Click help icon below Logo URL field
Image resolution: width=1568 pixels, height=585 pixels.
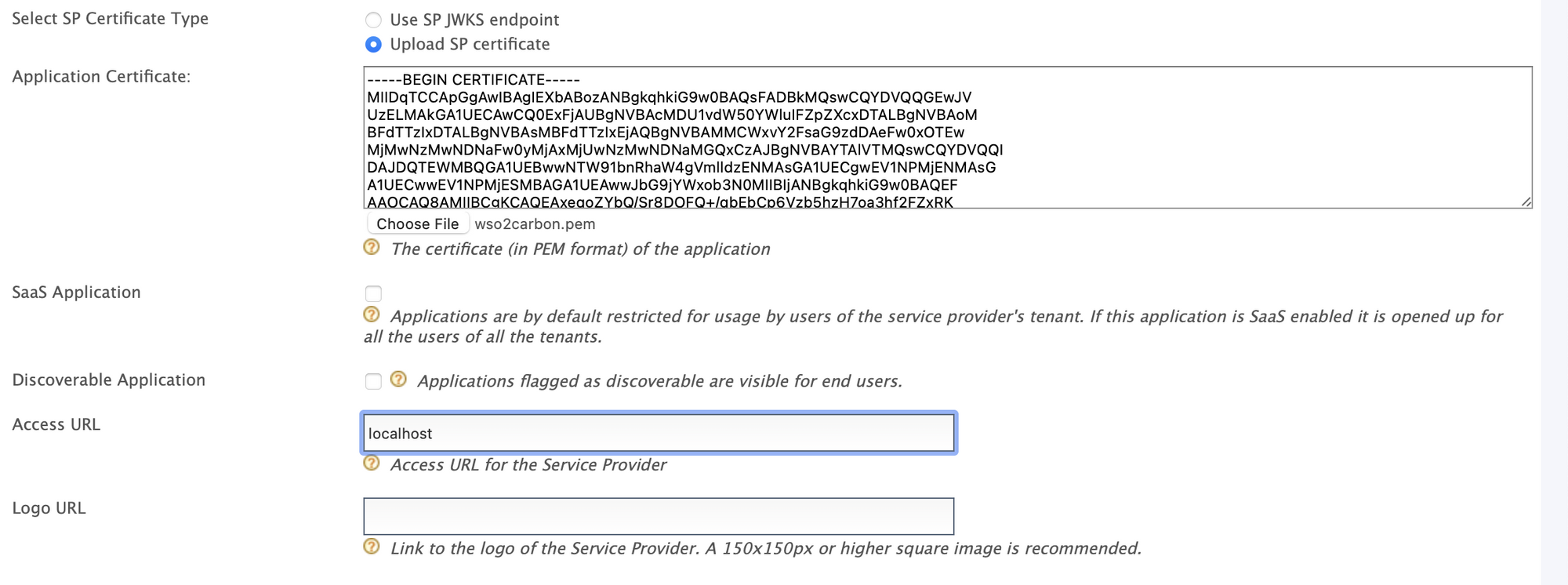pyautogui.click(x=372, y=547)
